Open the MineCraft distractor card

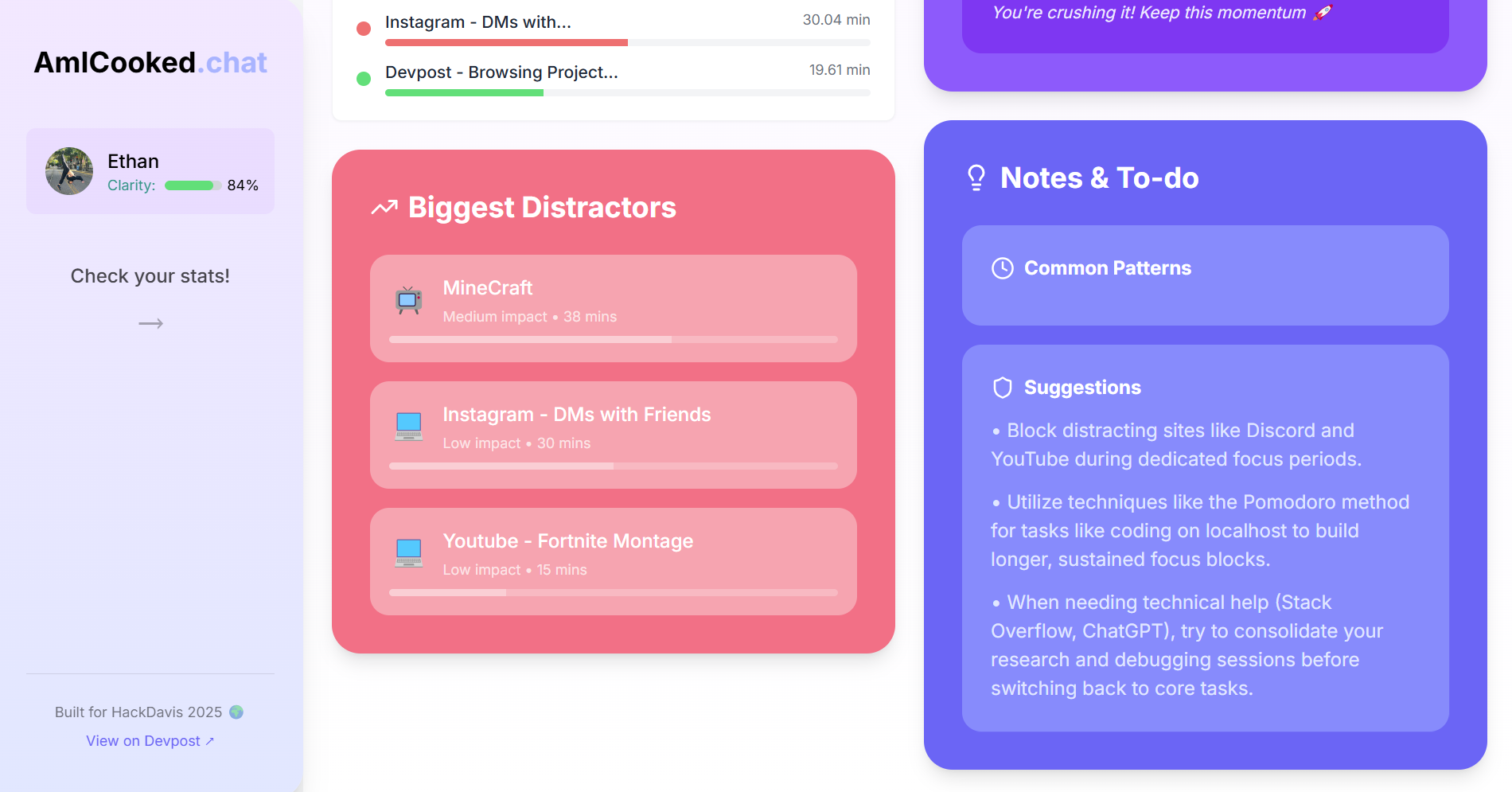coord(614,309)
